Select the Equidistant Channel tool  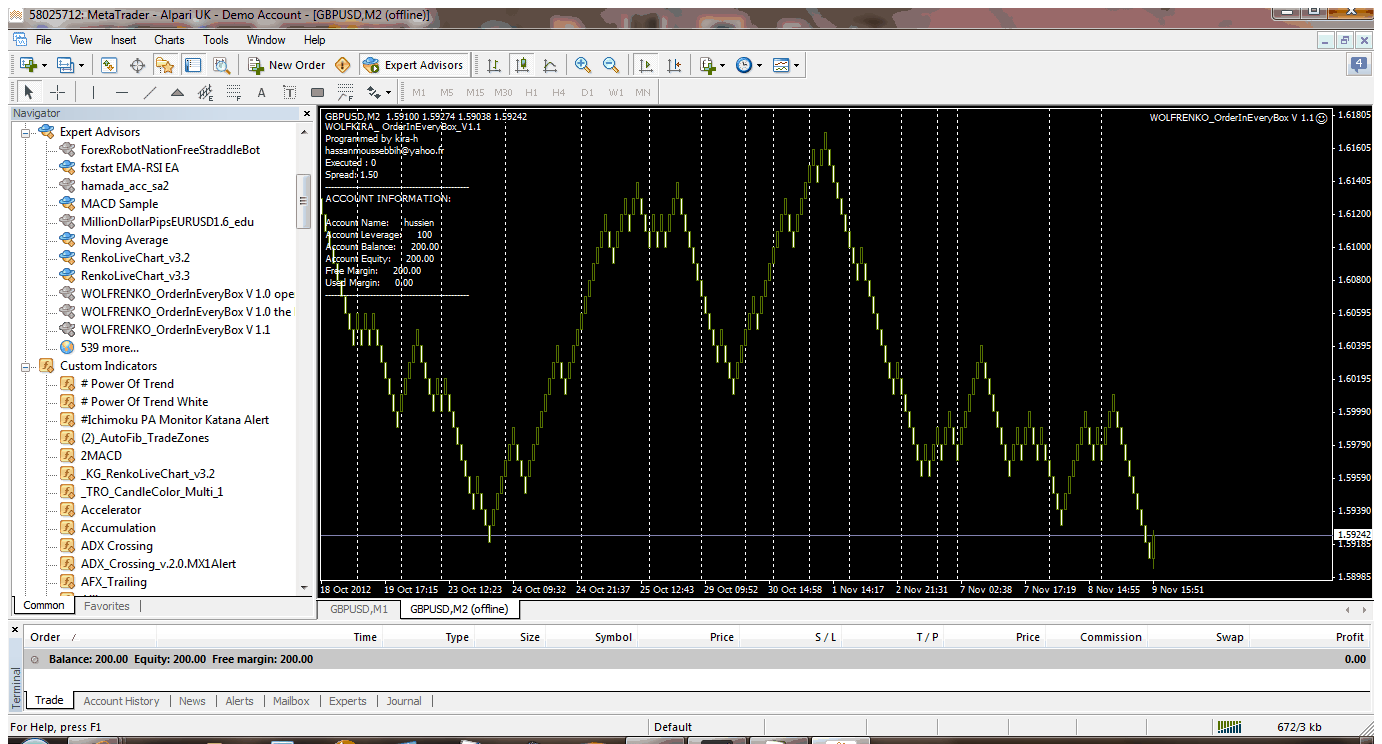coord(206,93)
